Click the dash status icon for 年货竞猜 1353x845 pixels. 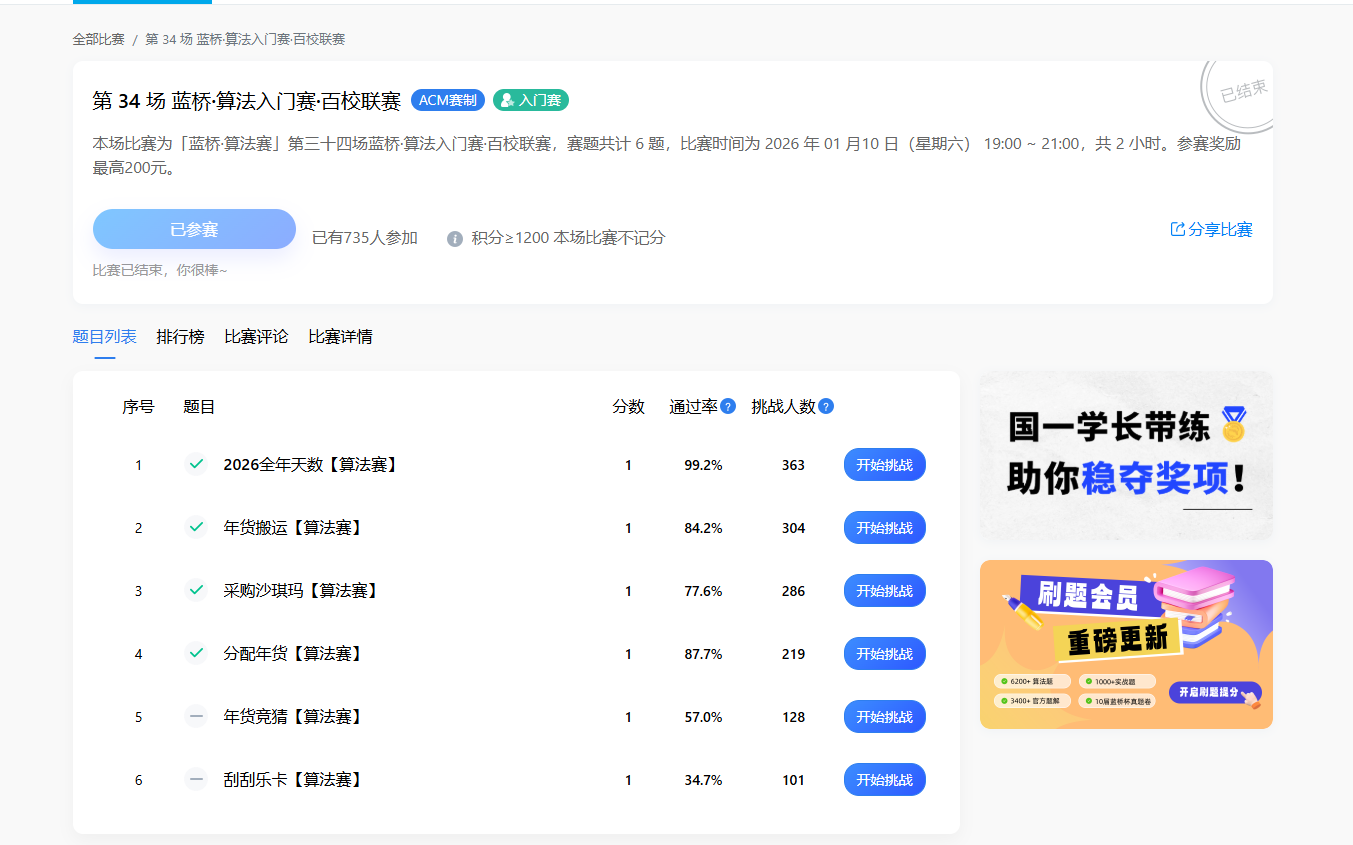[196, 717]
